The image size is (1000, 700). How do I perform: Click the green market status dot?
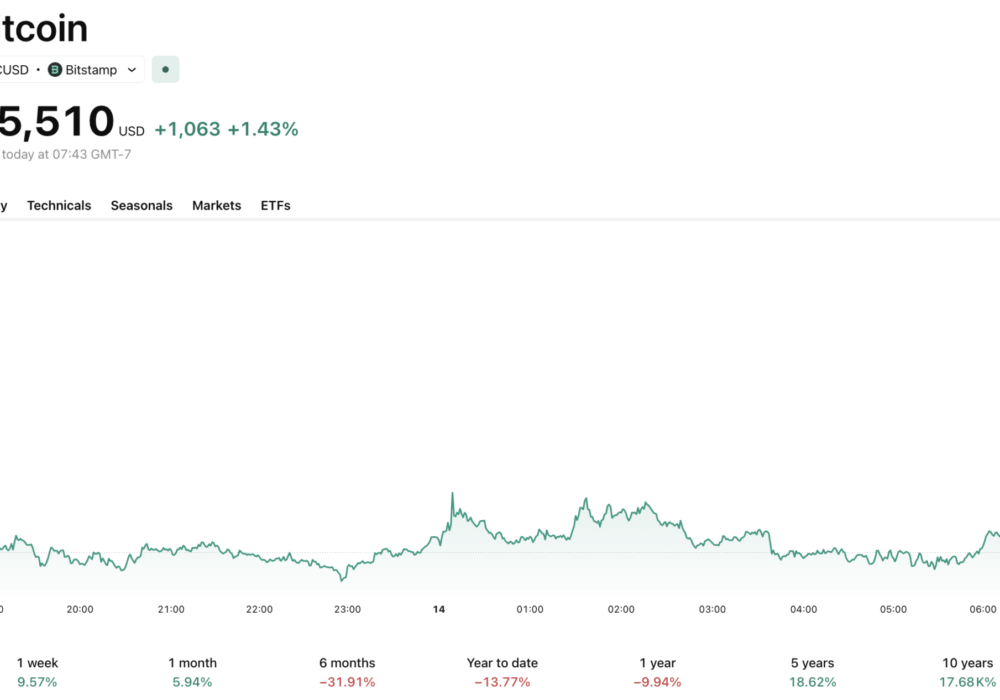point(165,70)
